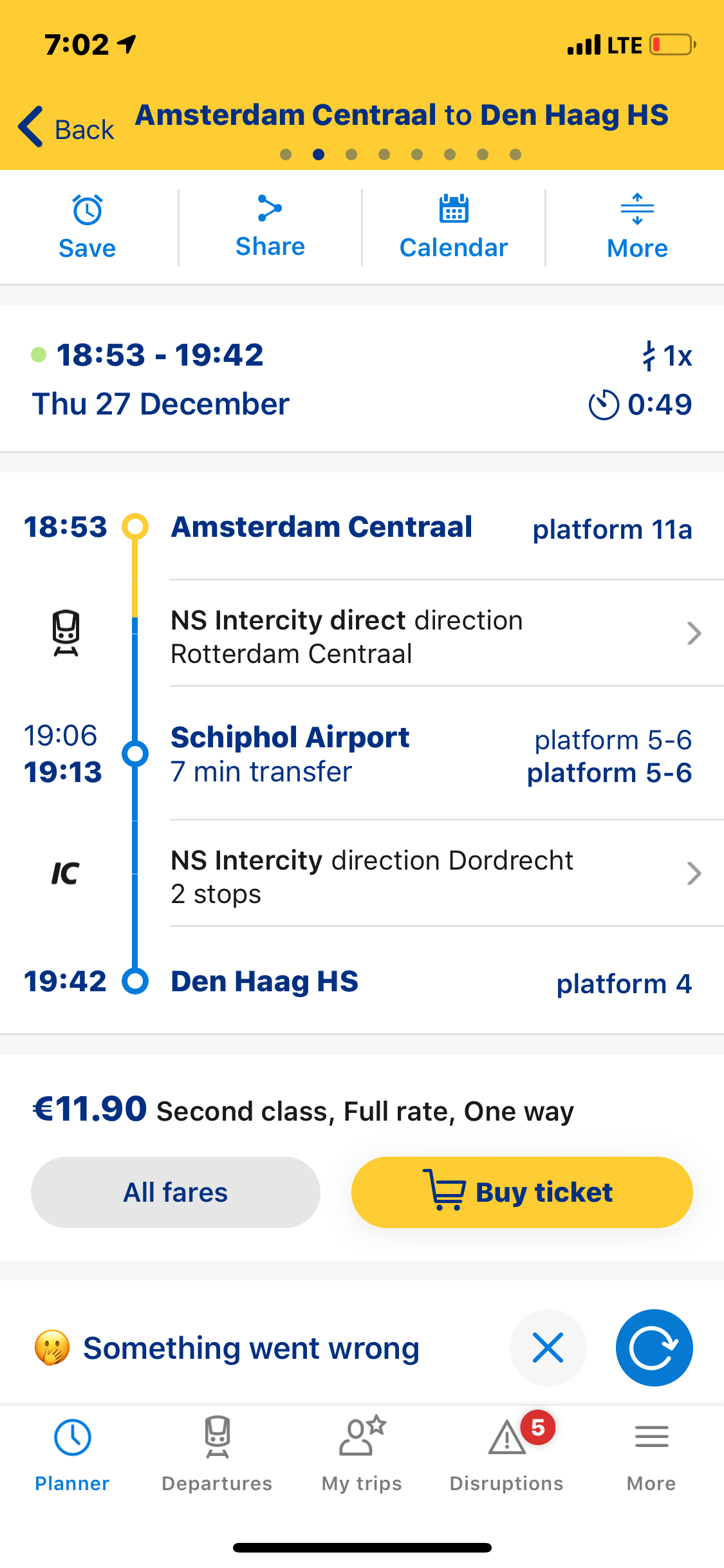Add trip to Calendar
Screen dimensions: 724x1568
454,209
